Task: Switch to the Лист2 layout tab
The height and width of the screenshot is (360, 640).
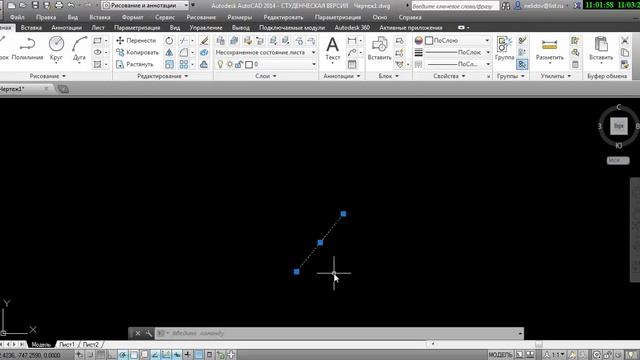Action: (x=90, y=344)
